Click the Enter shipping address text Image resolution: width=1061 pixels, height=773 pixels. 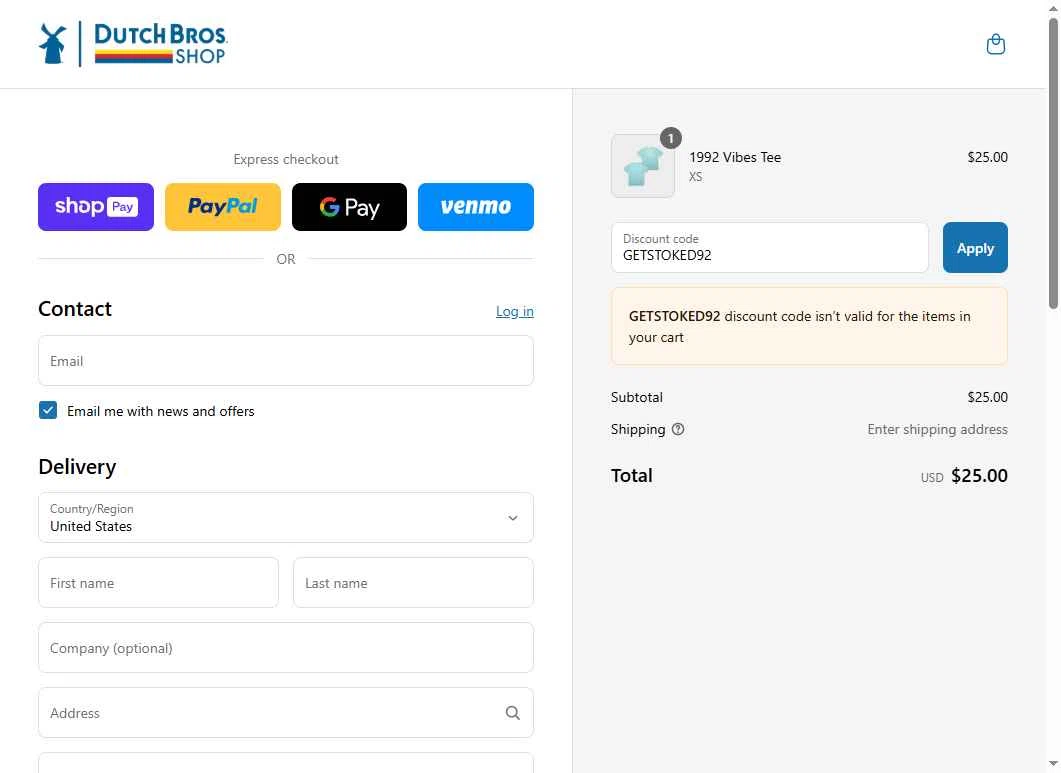(x=937, y=429)
